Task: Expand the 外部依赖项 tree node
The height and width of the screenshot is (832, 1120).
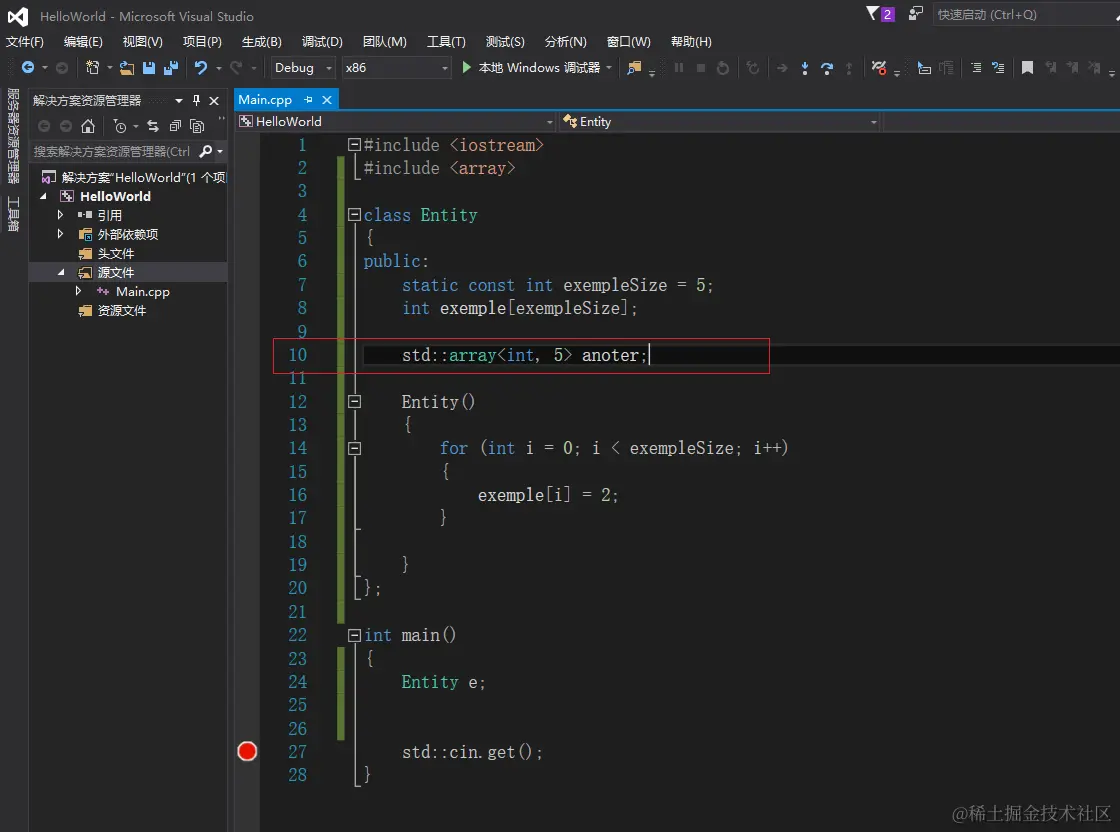Action: tap(61, 234)
